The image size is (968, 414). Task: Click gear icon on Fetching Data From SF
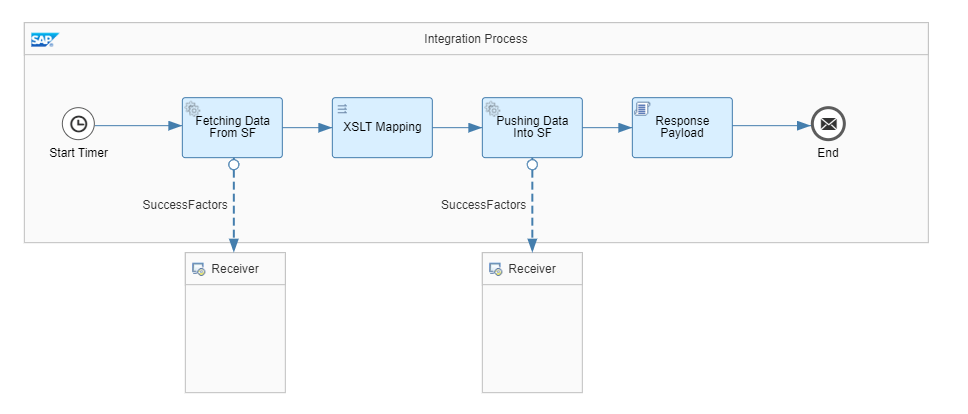(x=192, y=109)
